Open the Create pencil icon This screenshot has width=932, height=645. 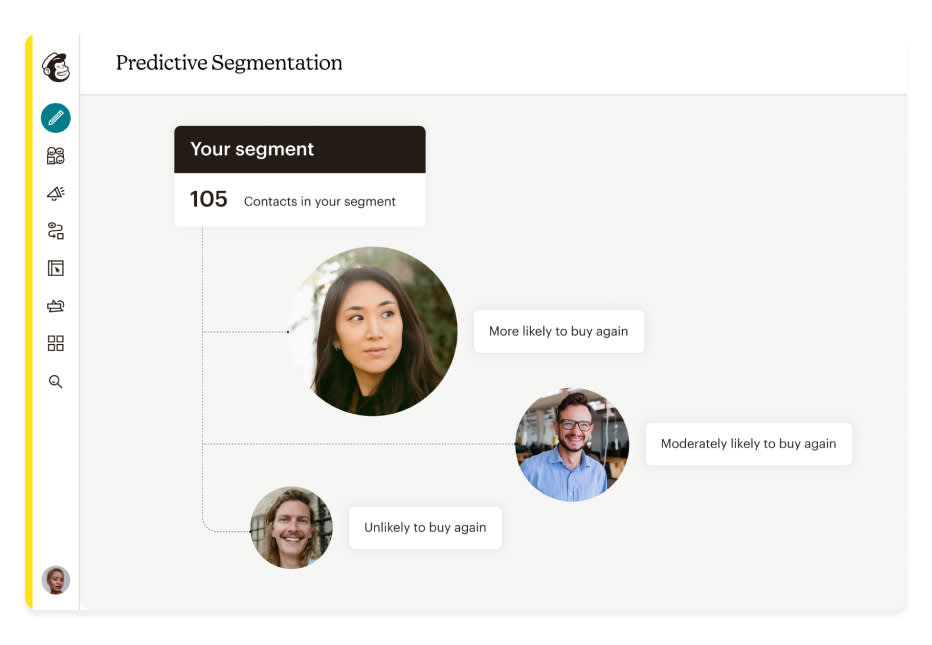click(x=56, y=118)
